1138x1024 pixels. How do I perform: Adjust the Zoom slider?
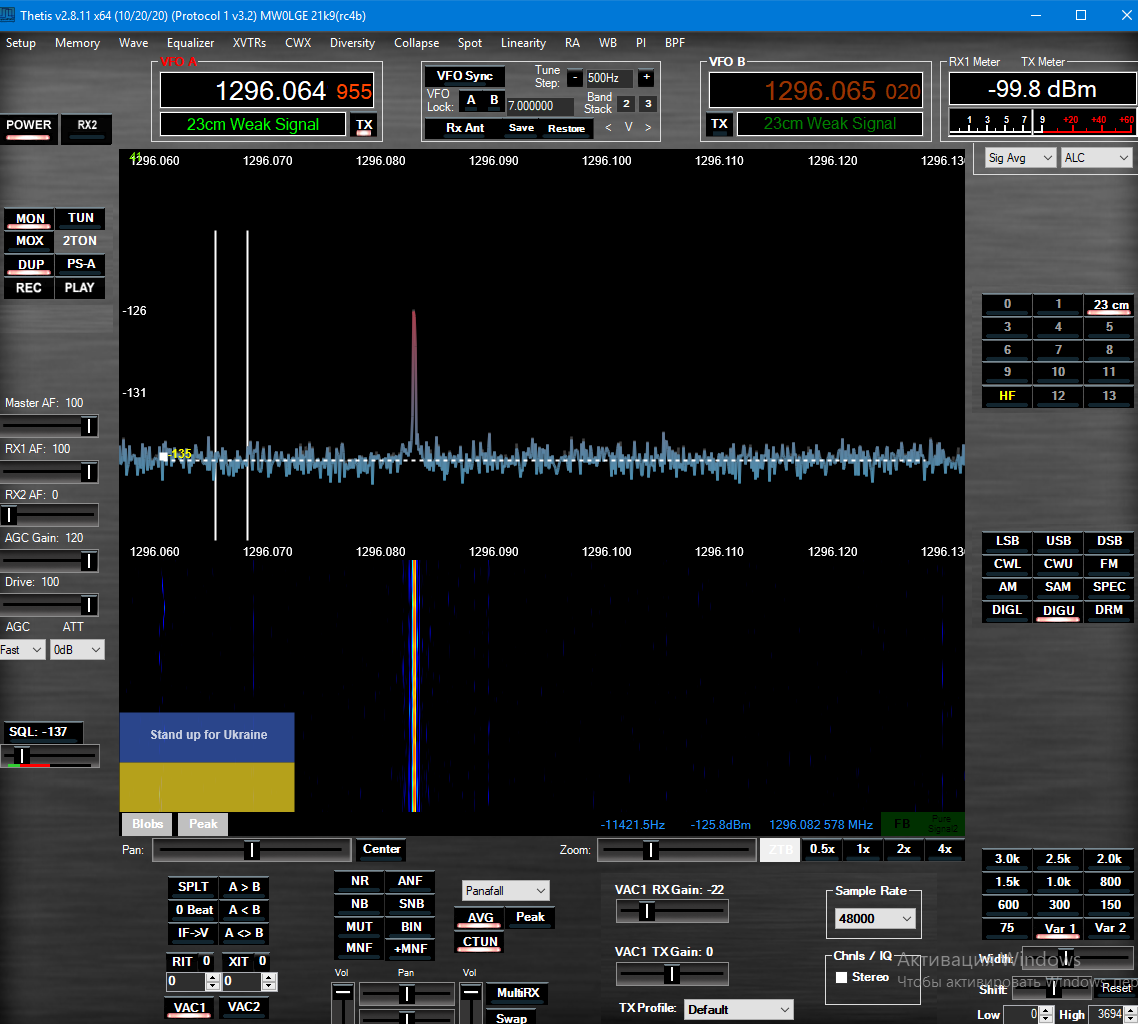pyautogui.click(x=676, y=850)
